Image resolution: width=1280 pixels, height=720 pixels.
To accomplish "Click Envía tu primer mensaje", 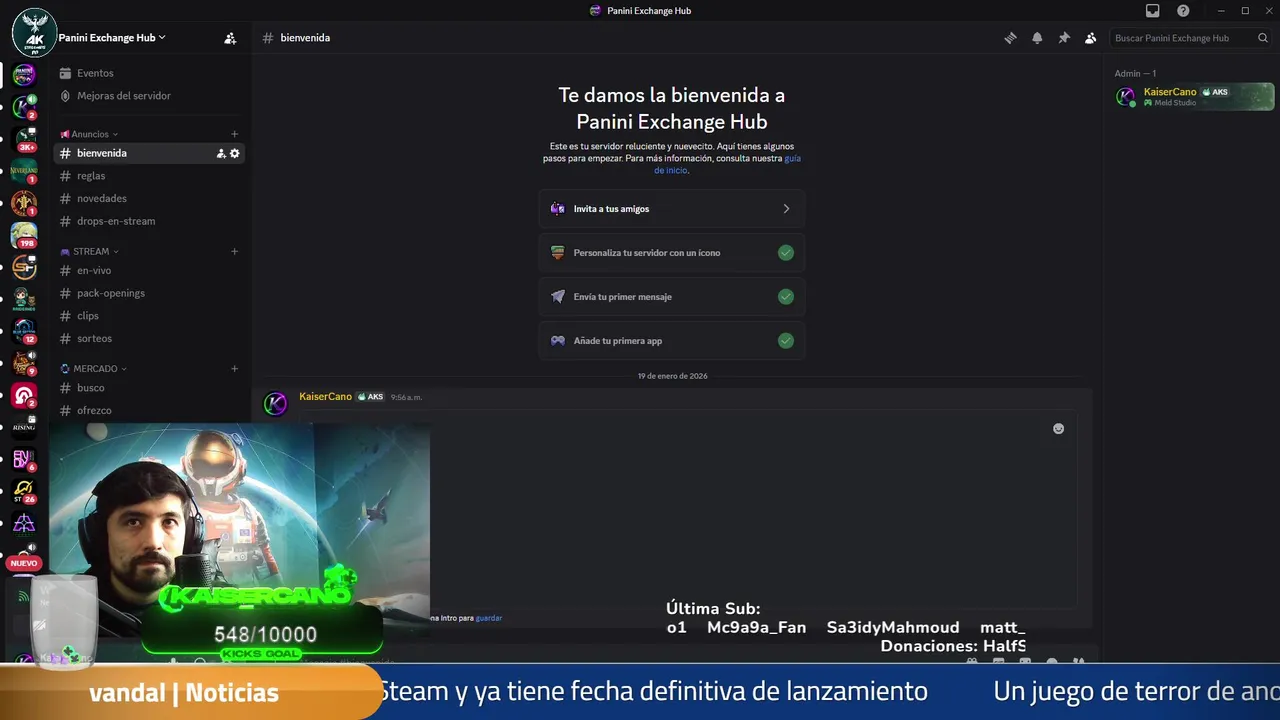I will pyautogui.click(x=672, y=297).
